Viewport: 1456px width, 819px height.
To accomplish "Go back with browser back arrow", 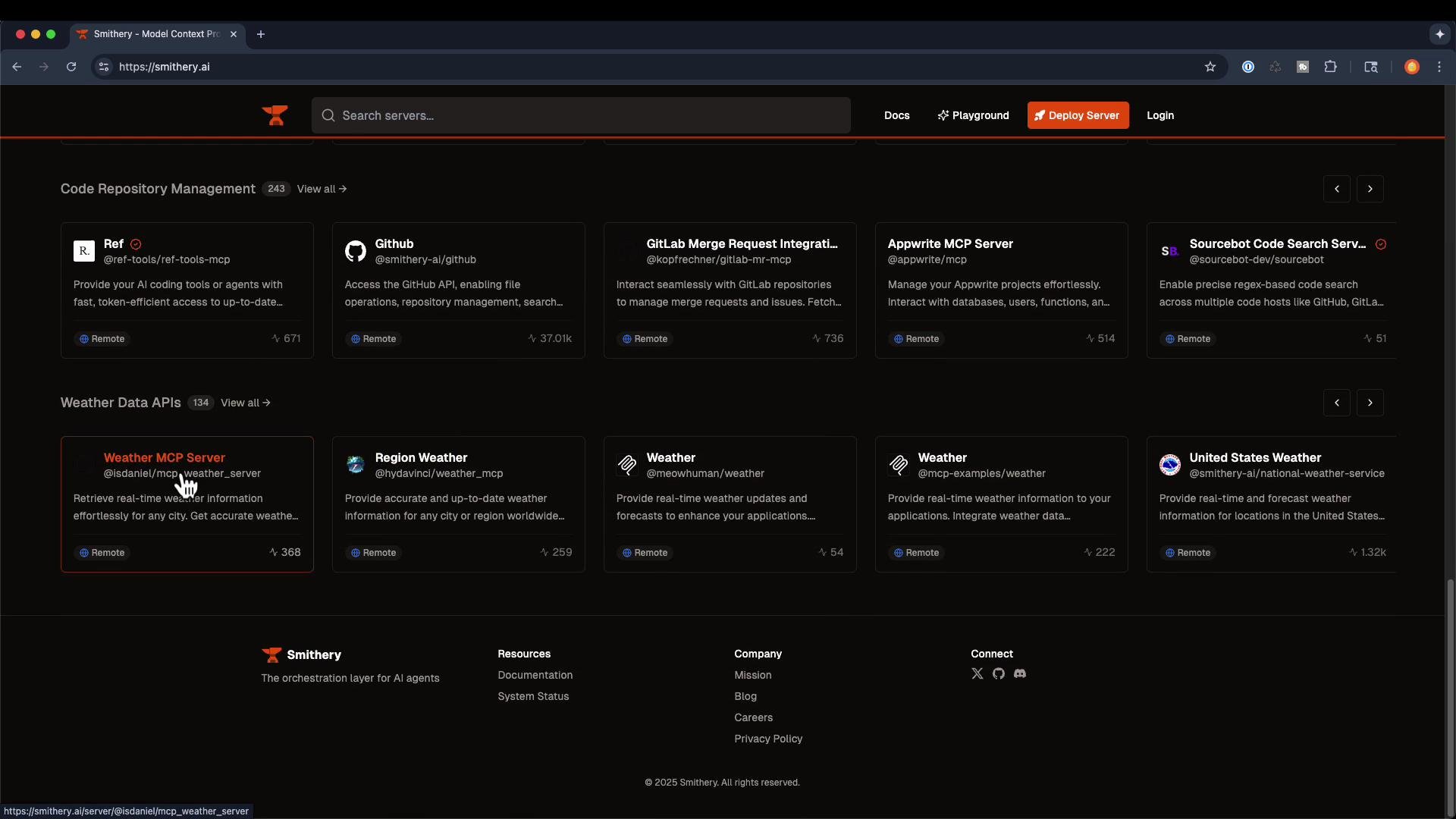I will click(x=17, y=67).
